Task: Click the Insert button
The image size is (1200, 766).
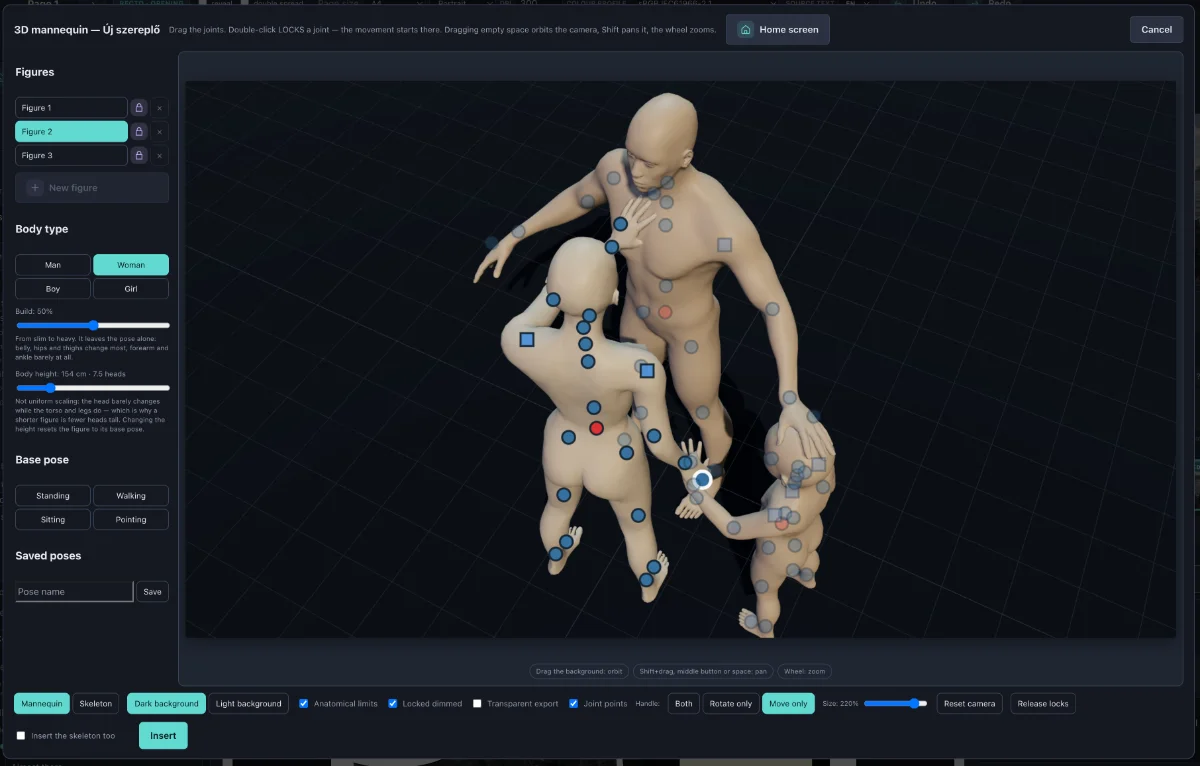Action: pyautogui.click(x=163, y=735)
